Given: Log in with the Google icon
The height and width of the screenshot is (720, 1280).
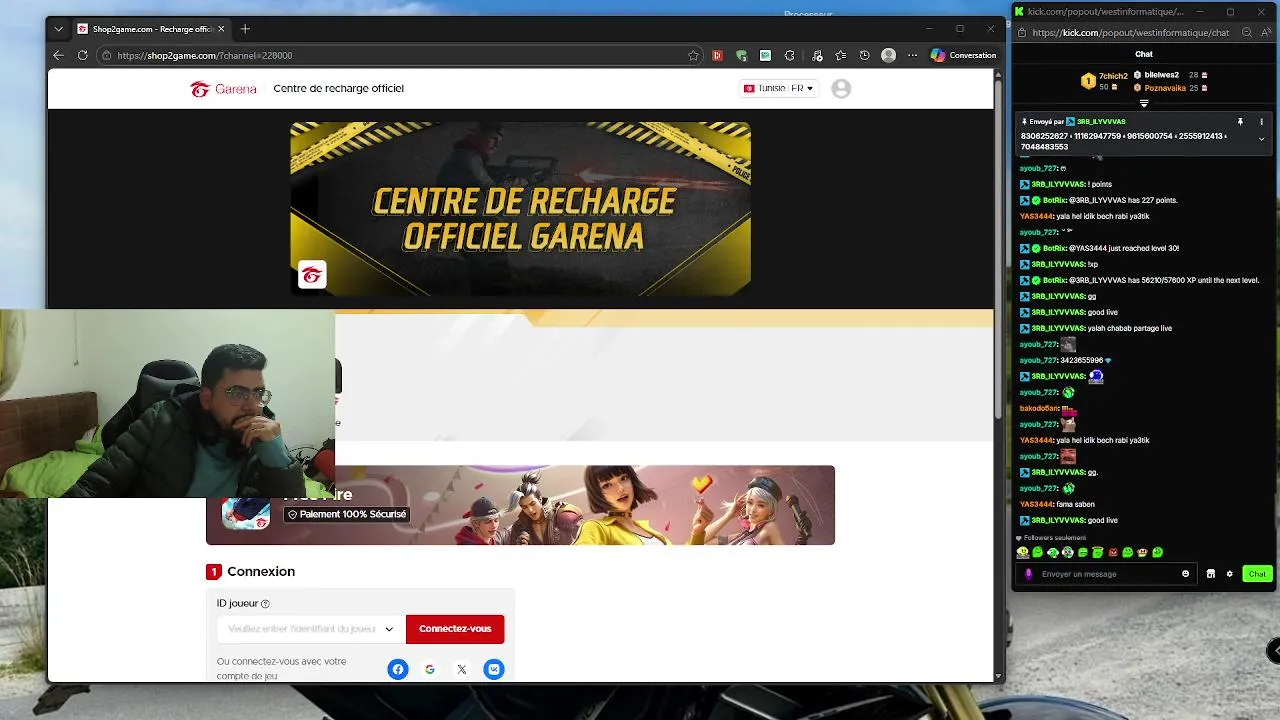Looking at the screenshot, I should coord(430,669).
